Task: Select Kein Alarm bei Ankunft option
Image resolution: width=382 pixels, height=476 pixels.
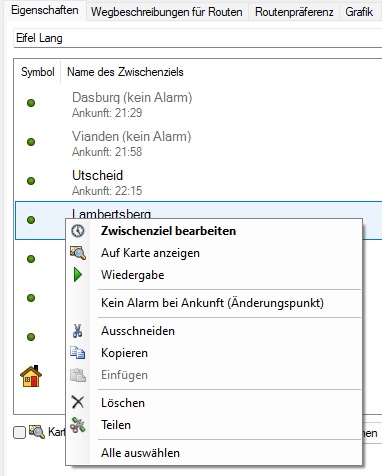Action: coord(212,303)
